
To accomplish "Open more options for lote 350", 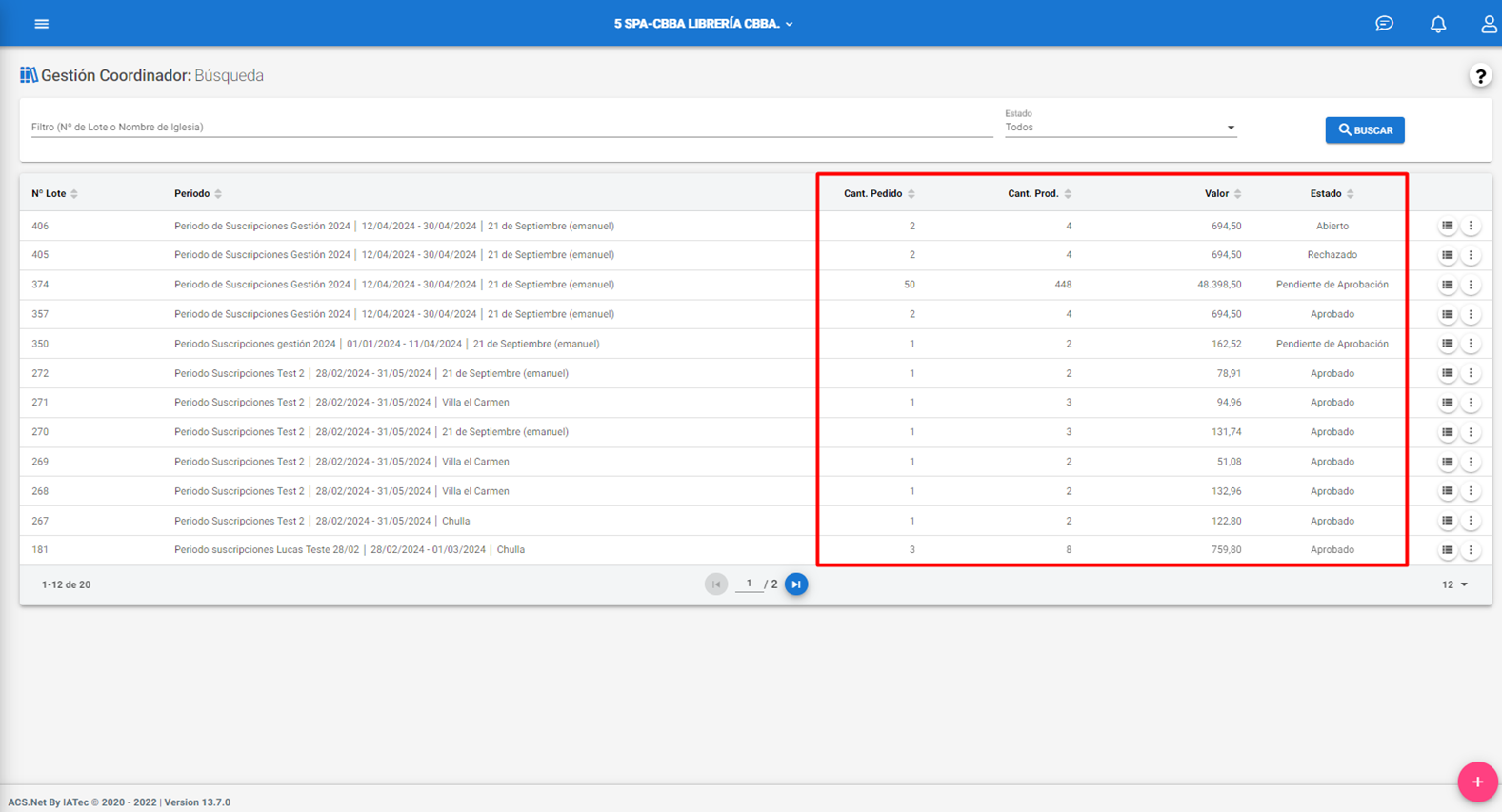I will [x=1471, y=344].
